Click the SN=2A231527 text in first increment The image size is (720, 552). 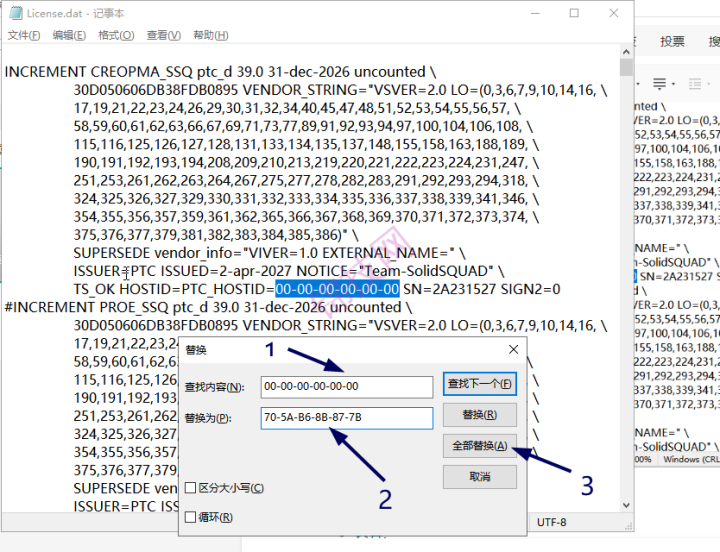(x=450, y=289)
